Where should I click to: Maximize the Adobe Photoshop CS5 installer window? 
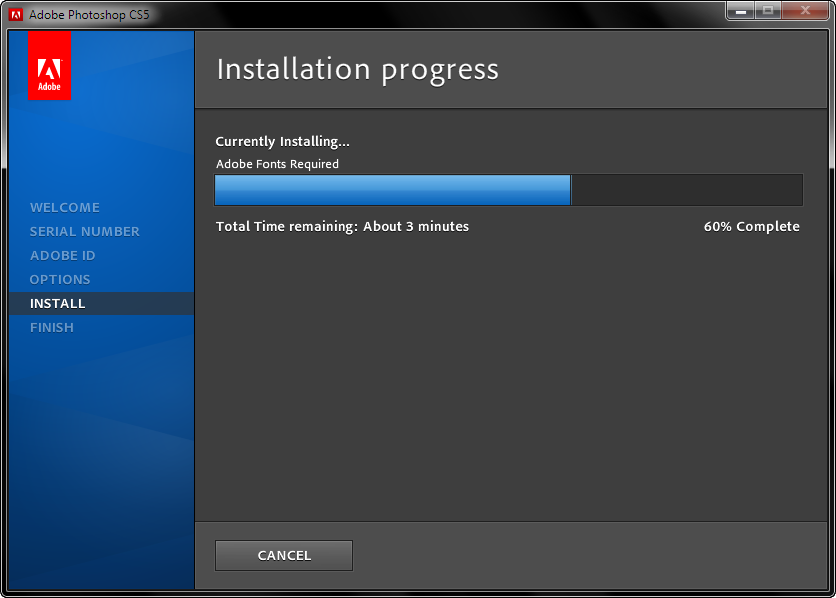768,11
